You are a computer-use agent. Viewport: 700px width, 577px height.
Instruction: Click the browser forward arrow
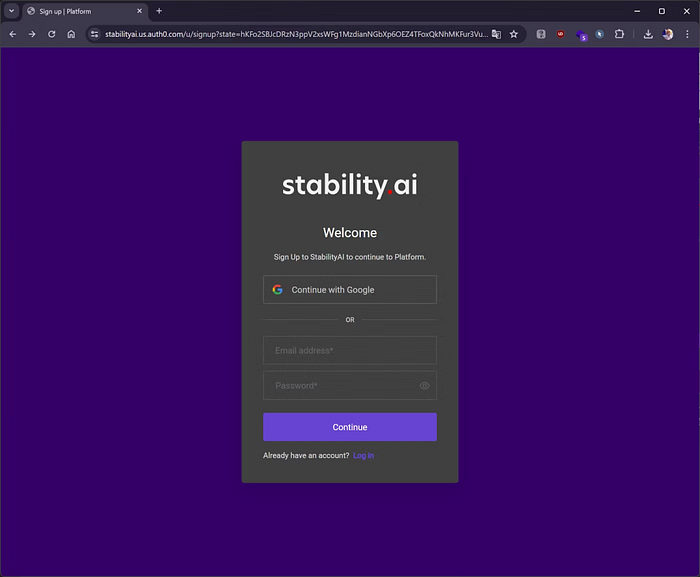pyautogui.click(x=32, y=34)
